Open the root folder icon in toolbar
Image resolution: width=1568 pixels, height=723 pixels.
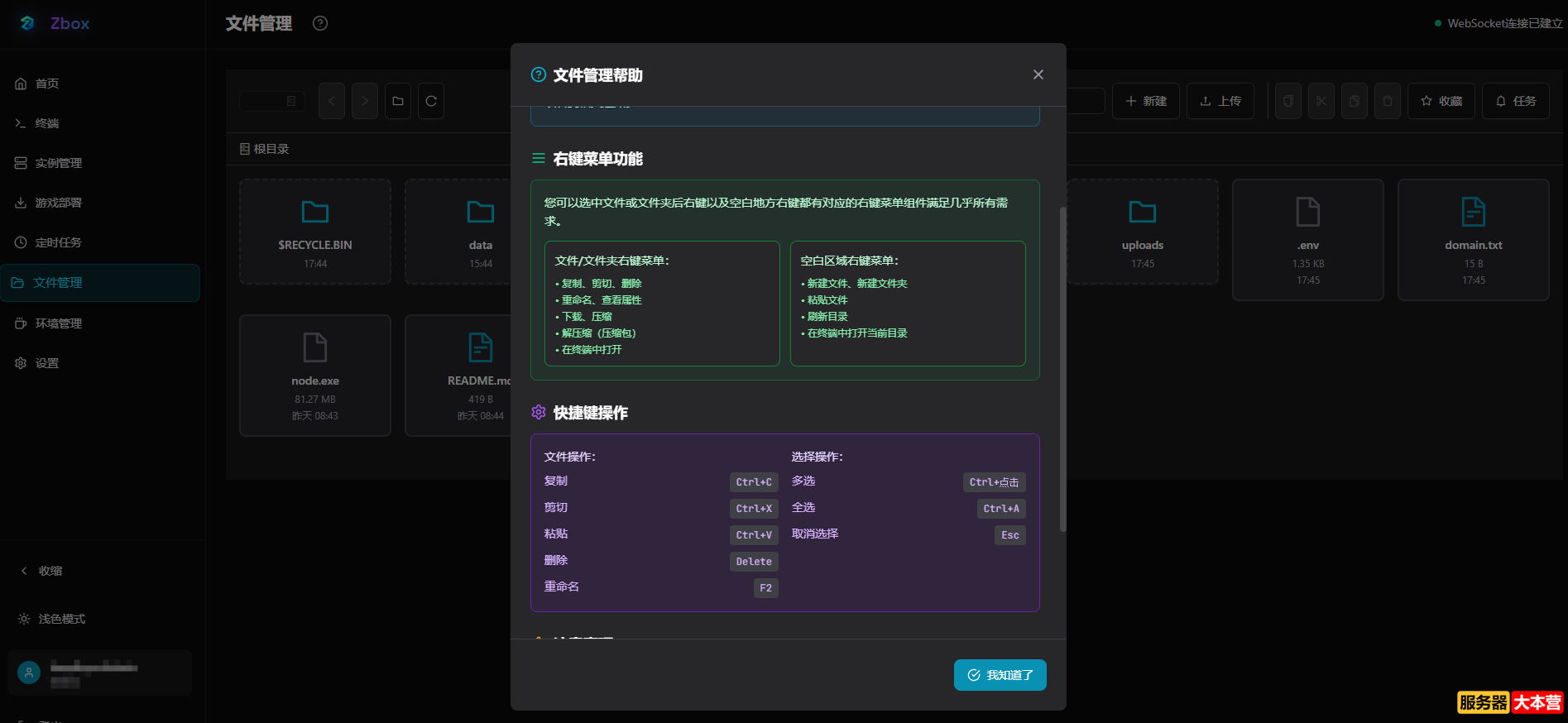398,101
